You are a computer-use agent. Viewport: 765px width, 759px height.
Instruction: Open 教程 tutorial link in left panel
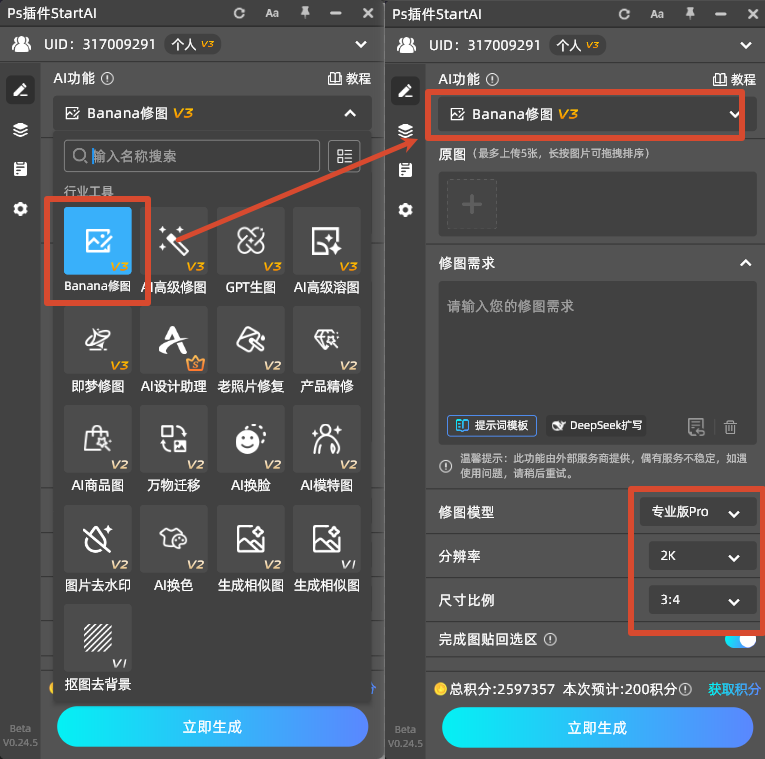(x=349, y=79)
